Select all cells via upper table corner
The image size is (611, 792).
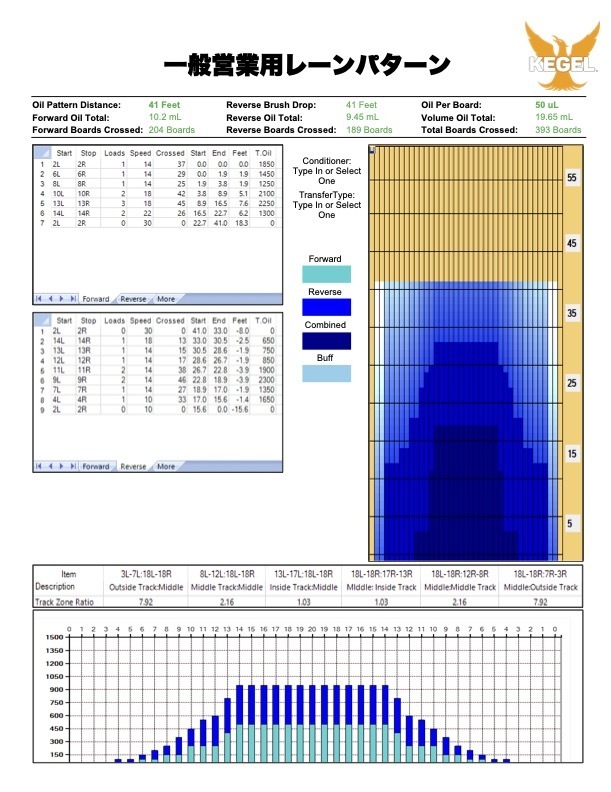coord(41,153)
